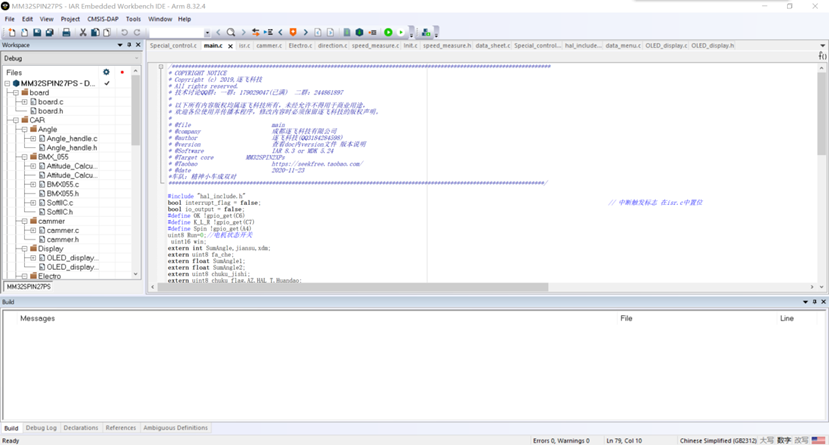Open the Workspace panel menu arrow

[x=120, y=45]
